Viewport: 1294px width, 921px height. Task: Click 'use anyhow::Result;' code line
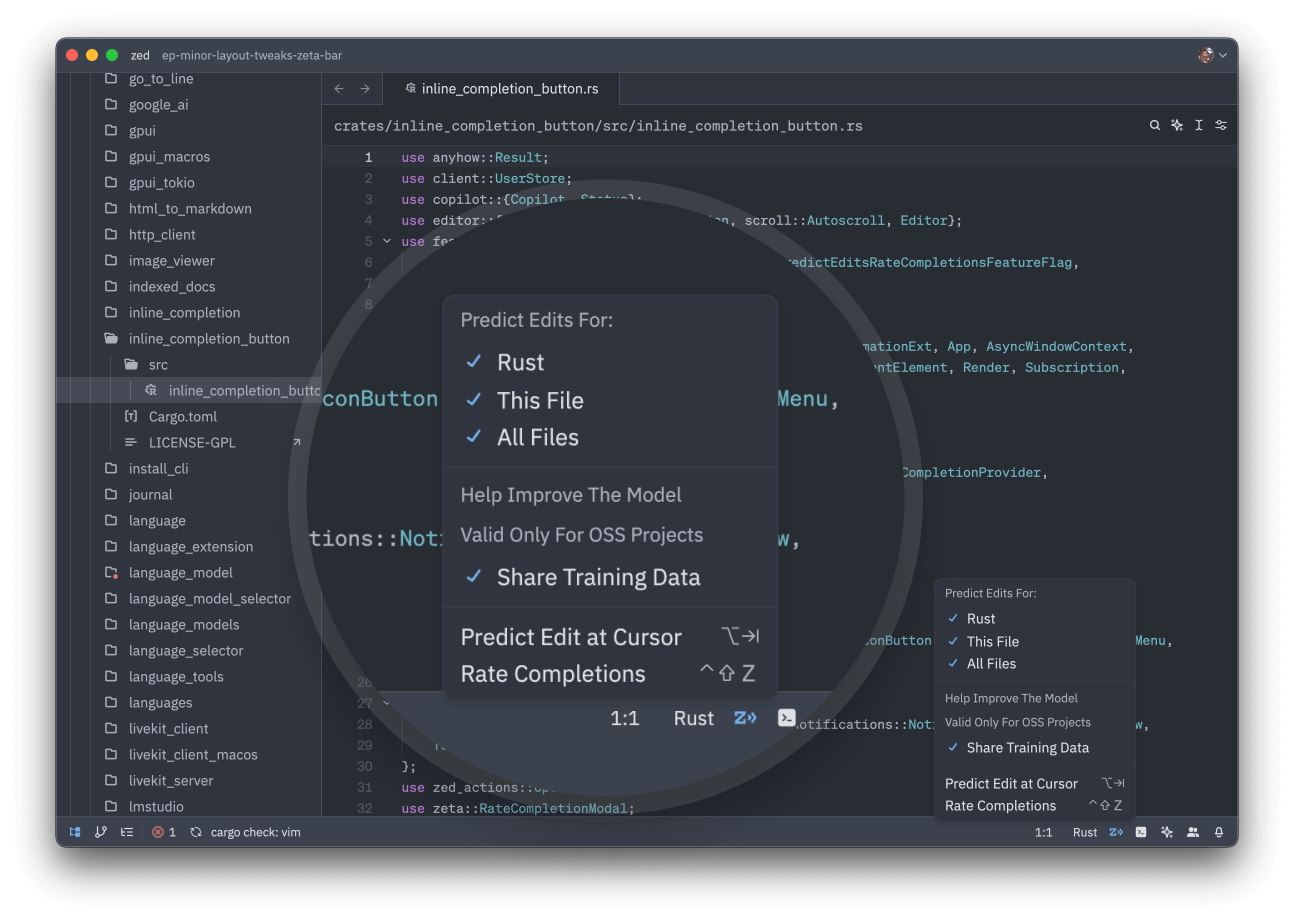click(475, 157)
